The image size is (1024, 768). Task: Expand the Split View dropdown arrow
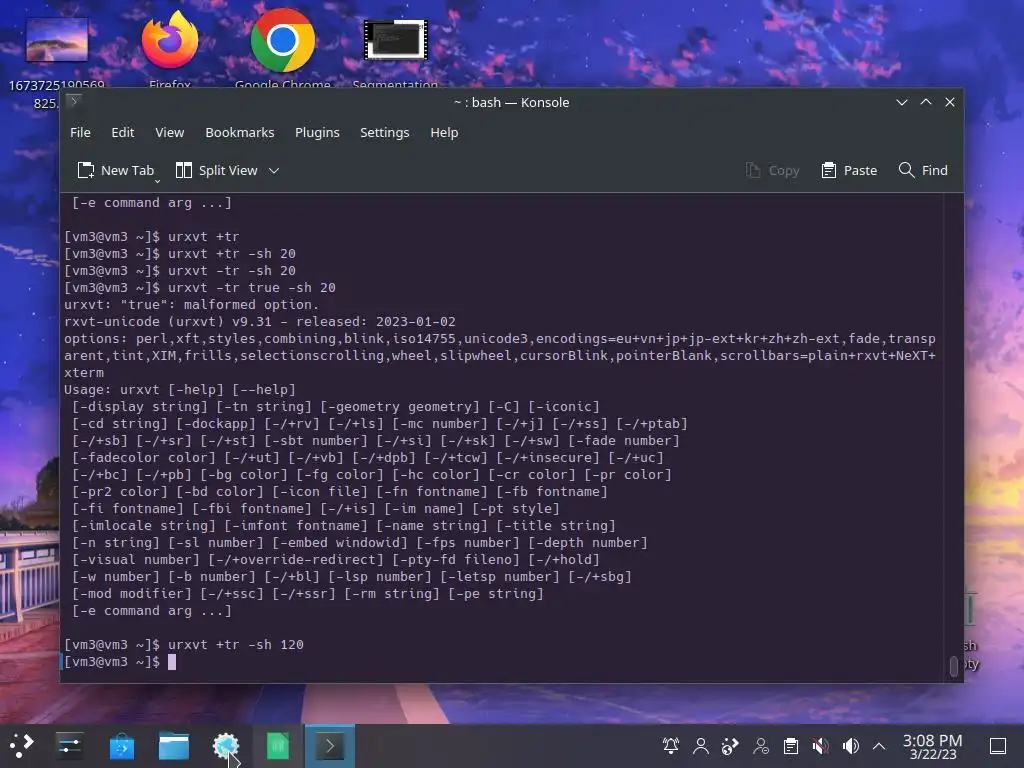274,170
